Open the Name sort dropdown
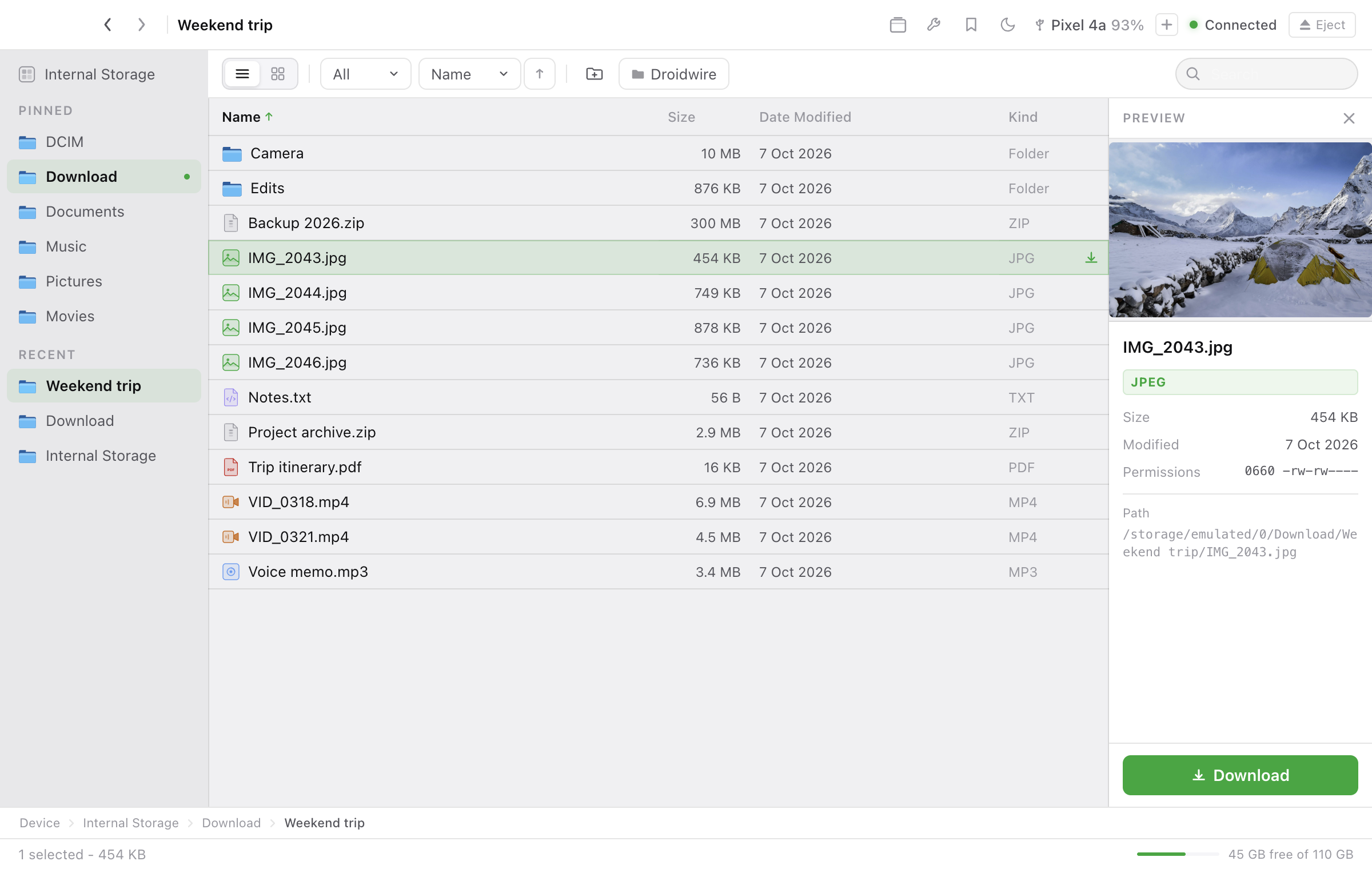The width and height of the screenshot is (1372, 869). [469, 74]
